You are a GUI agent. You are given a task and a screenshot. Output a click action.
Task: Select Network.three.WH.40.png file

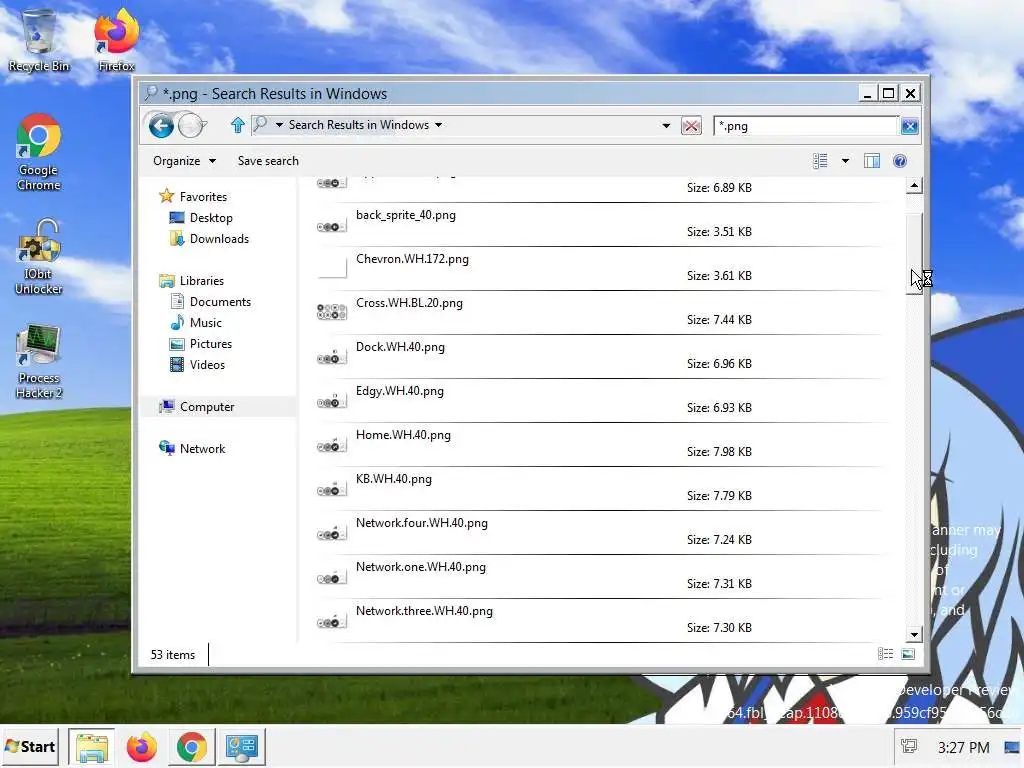[x=601, y=620]
